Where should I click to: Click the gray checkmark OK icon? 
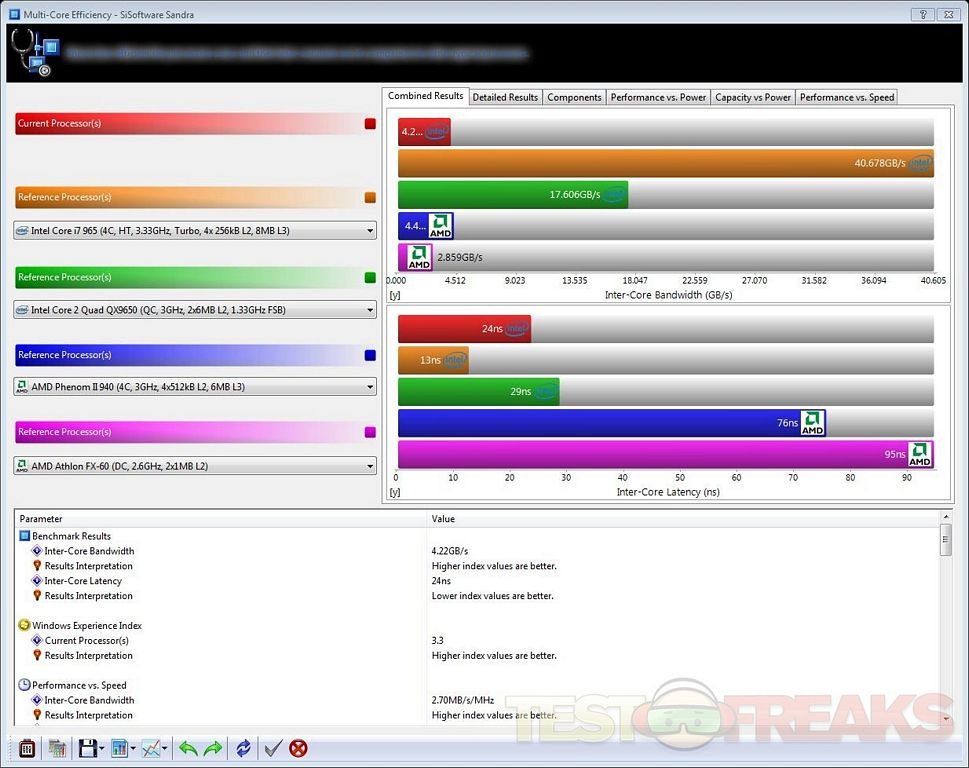(272, 748)
